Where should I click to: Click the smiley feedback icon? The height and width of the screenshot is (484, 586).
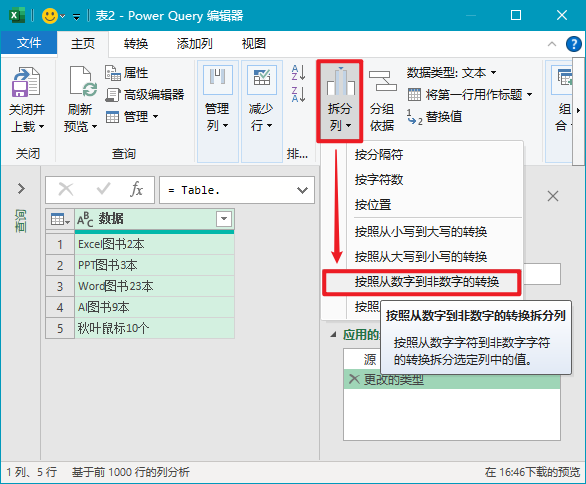[50, 16]
